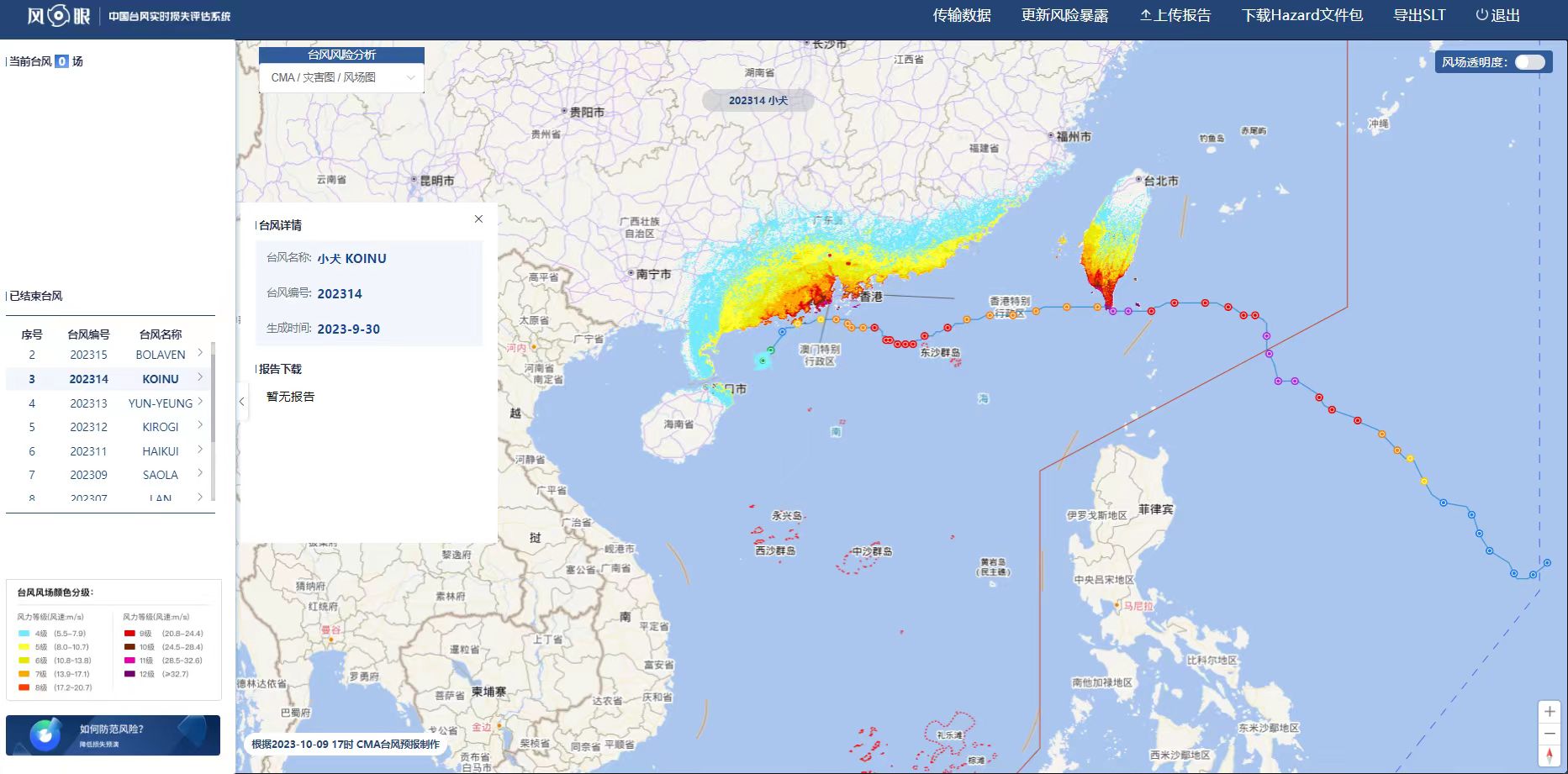Select typhoon number 202313
Screen dimensions: 1568x774
point(88,403)
